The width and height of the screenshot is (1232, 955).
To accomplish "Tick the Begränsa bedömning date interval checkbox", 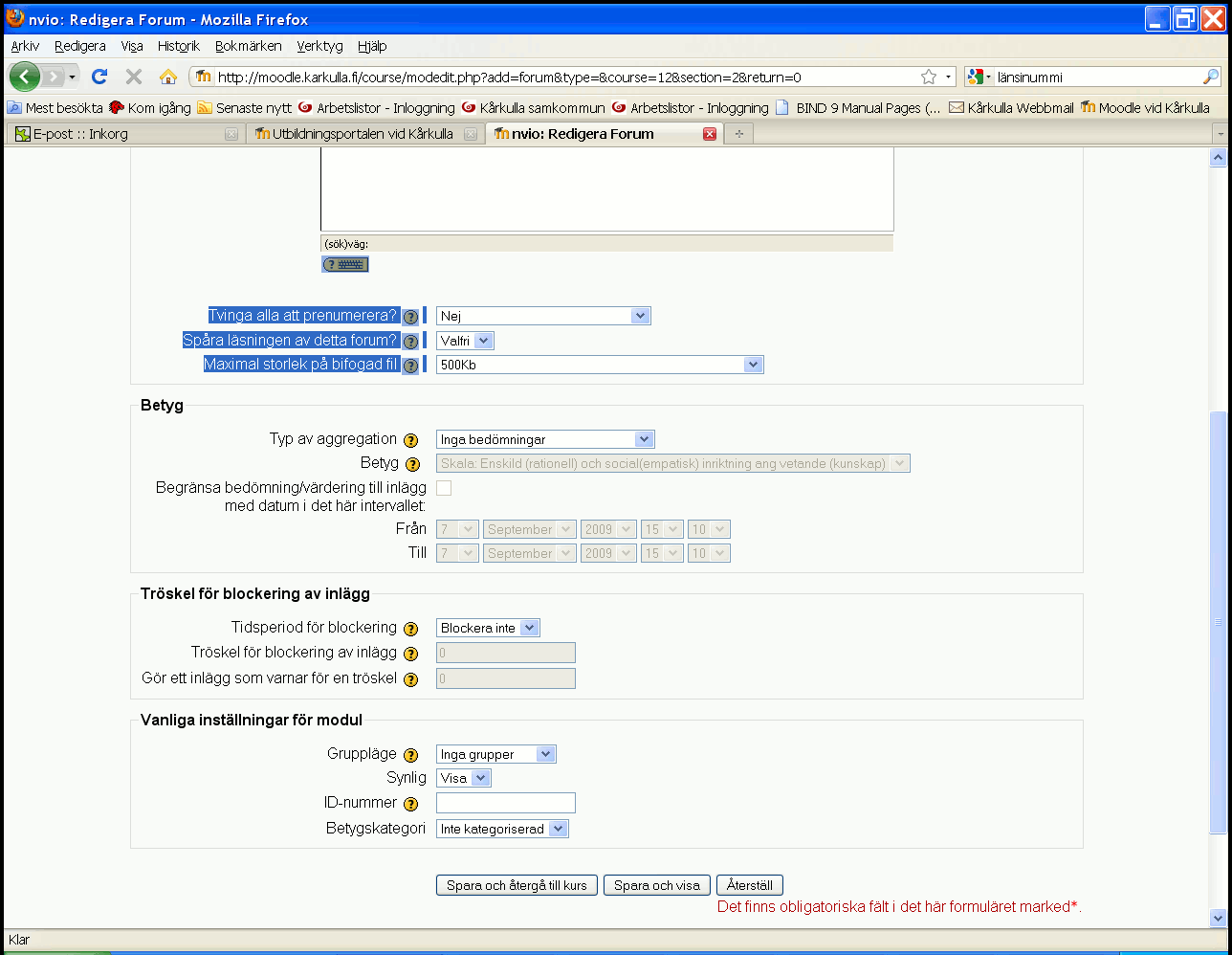I will click(x=444, y=488).
